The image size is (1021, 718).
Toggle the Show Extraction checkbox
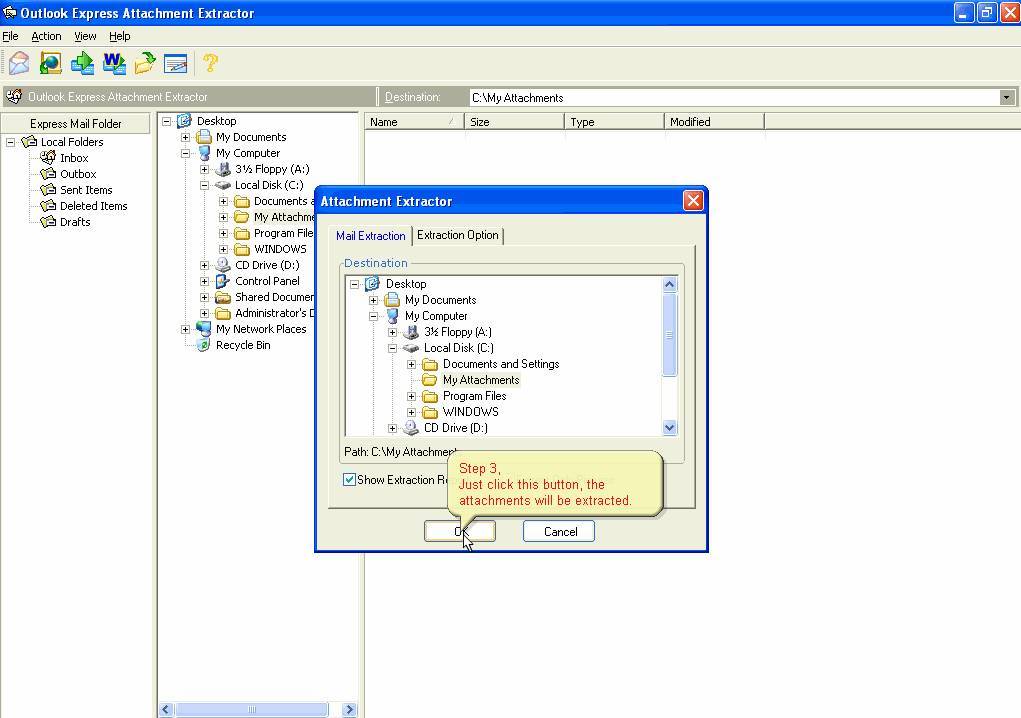click(350, 480)
